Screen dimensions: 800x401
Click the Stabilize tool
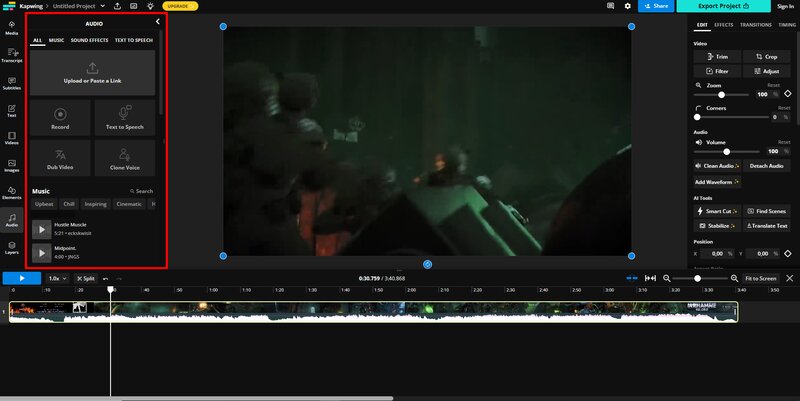pos(717,225)
